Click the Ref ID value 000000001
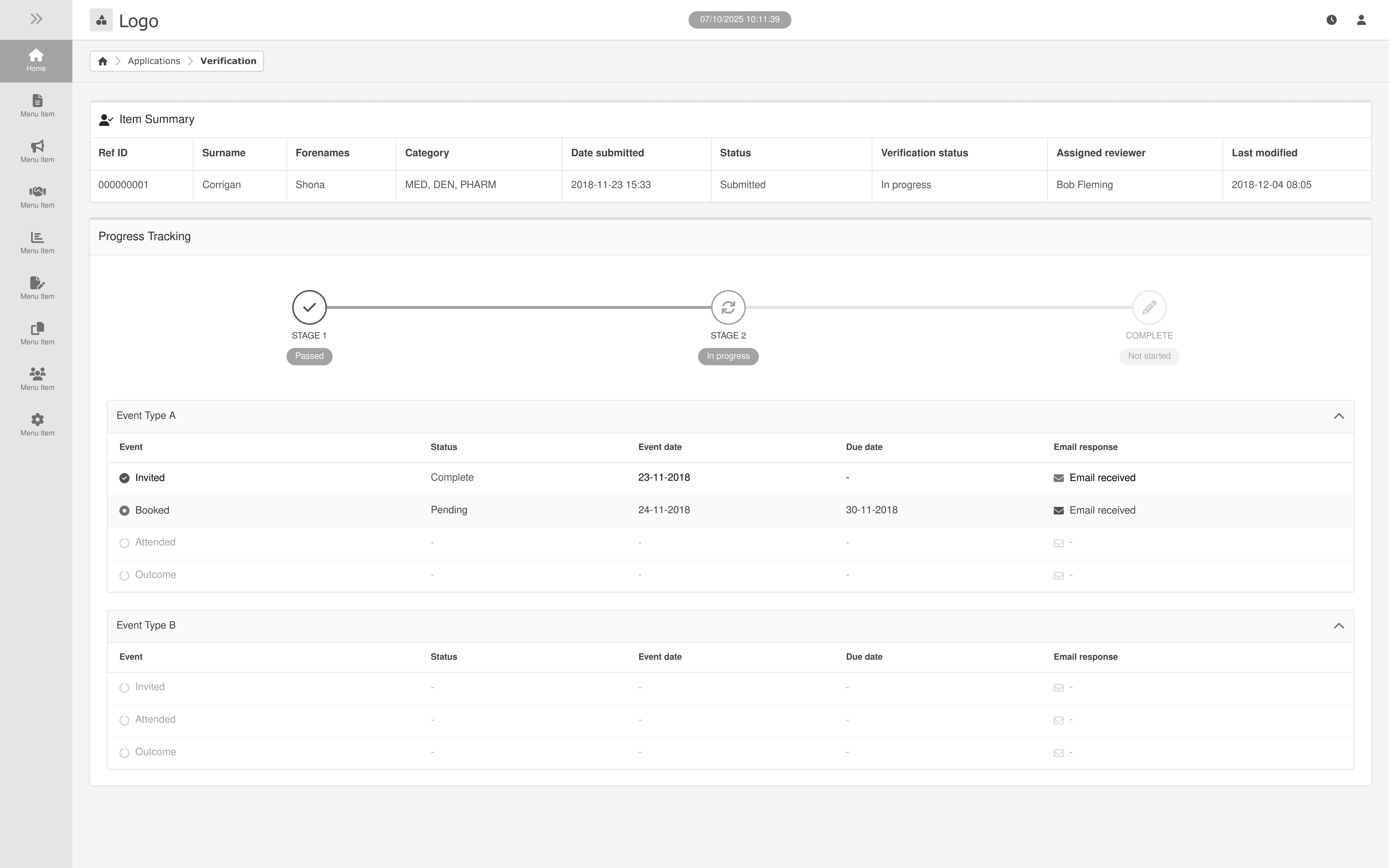Image resolution: width=1389 pixels, height=868 pixels. click(x=123, y=185)
